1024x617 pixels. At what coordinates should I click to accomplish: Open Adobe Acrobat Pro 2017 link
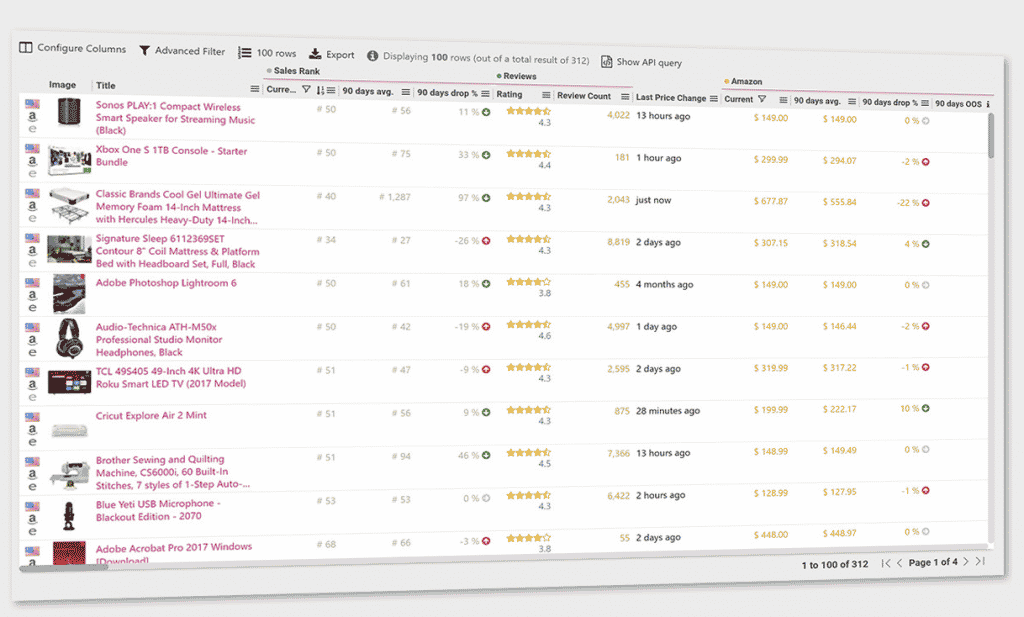173,553
